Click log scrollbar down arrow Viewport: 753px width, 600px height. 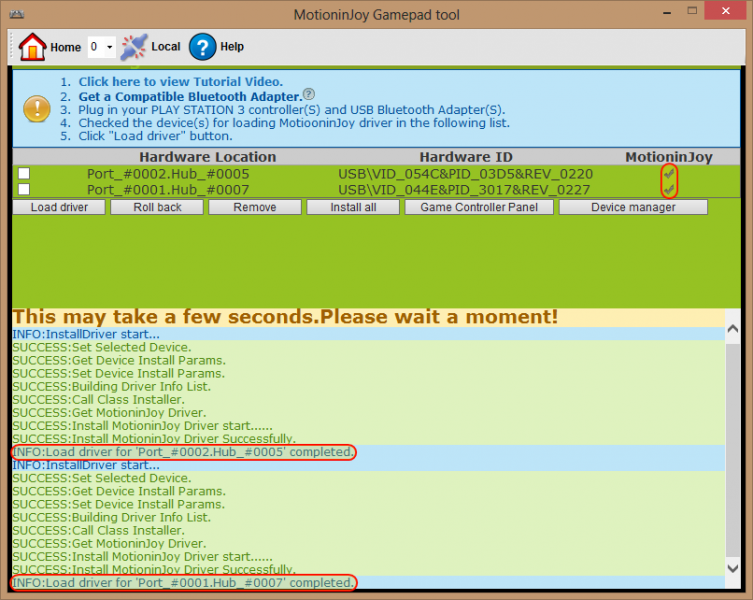[732, 568]
